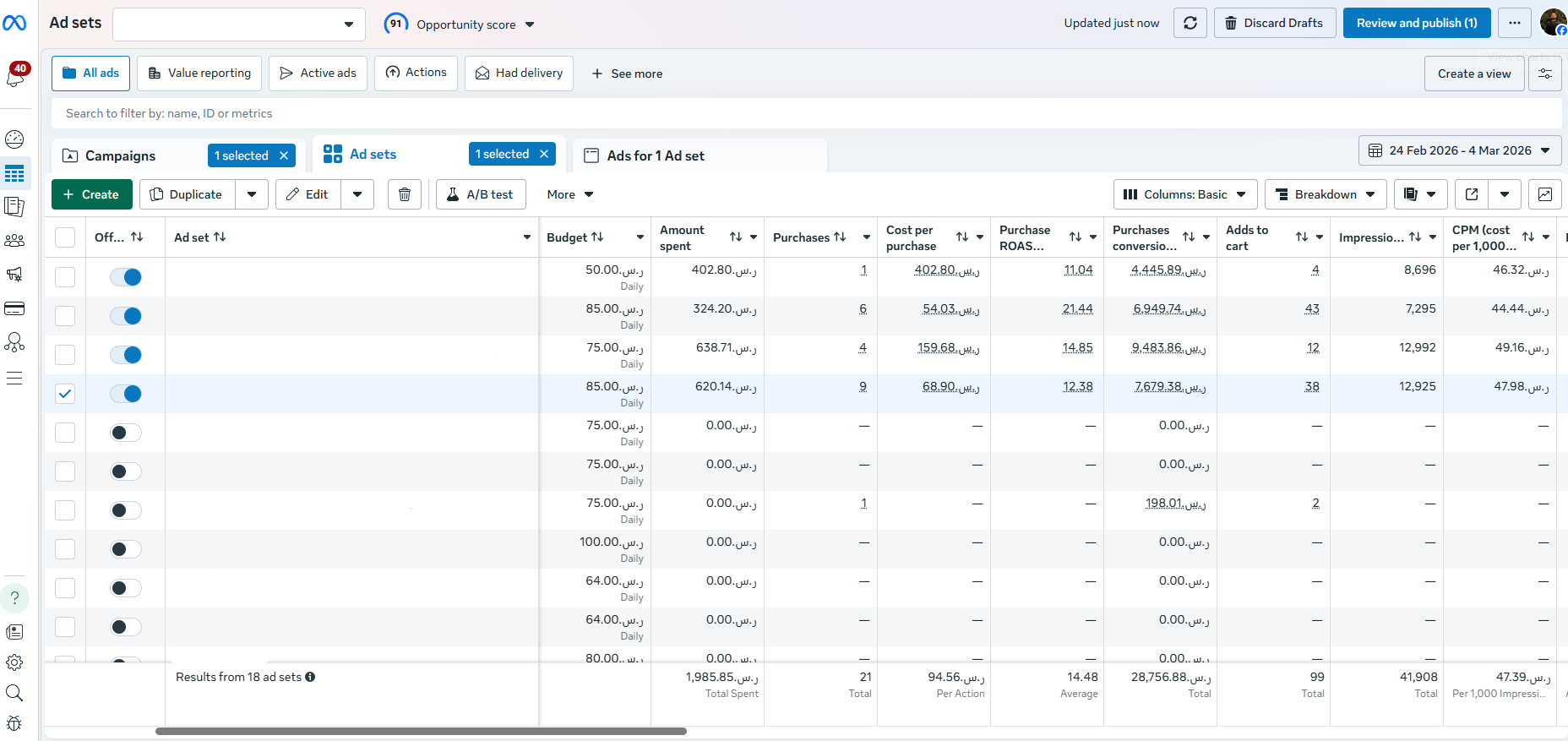
Task: Open the Breakdown dropdown
Action: pos(1326,194)
